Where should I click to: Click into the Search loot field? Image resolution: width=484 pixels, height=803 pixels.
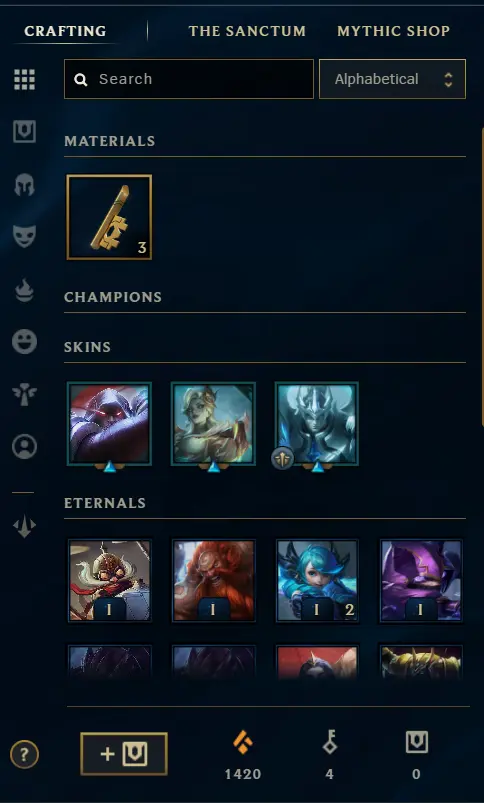tap(189, 79)
